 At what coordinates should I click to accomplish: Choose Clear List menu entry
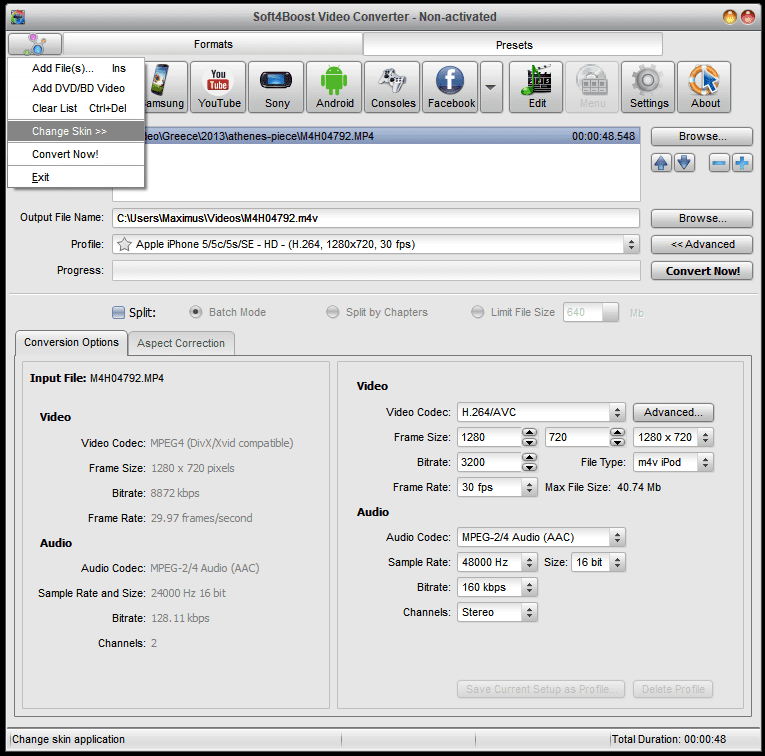[76, 108]
